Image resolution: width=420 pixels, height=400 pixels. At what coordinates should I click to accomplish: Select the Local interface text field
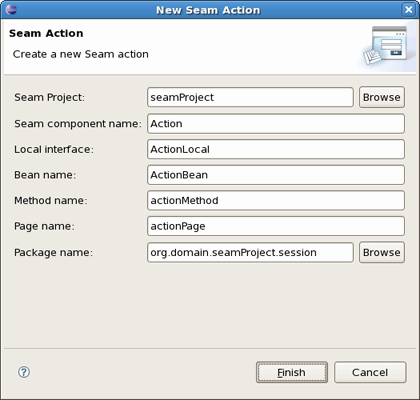pyautogui.click(x=276, y=149)
